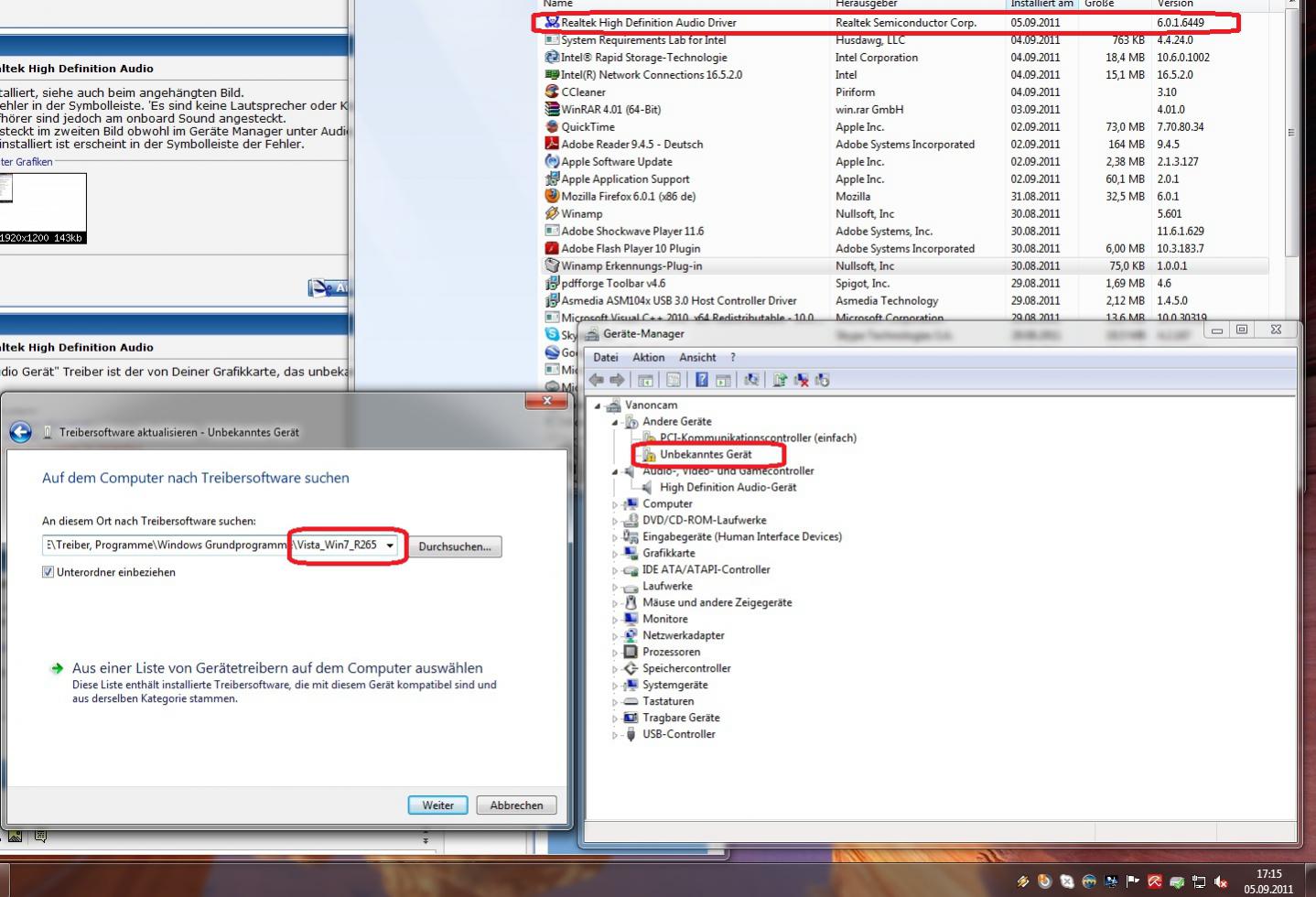Open properties icon in Geräte-Manager toolbar

[x=674, y=380]
